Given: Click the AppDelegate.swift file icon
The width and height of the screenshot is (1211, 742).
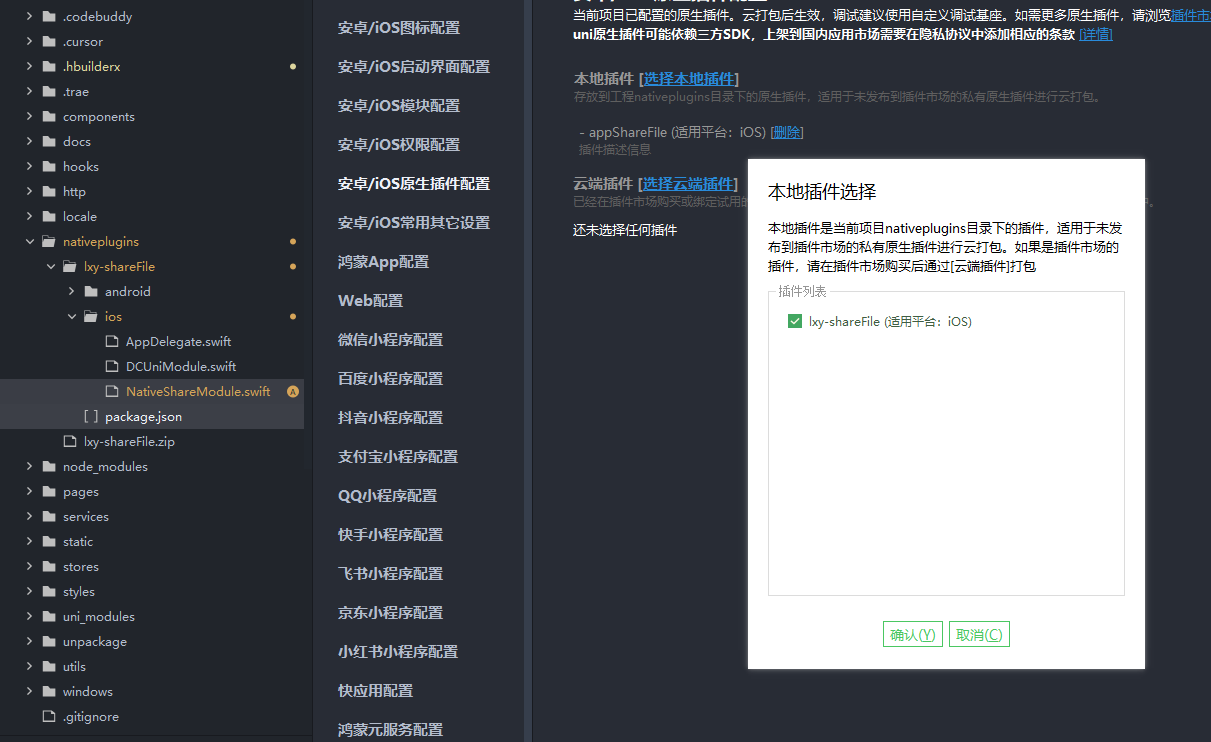Looking at the screenshot, I should point(112,342).
